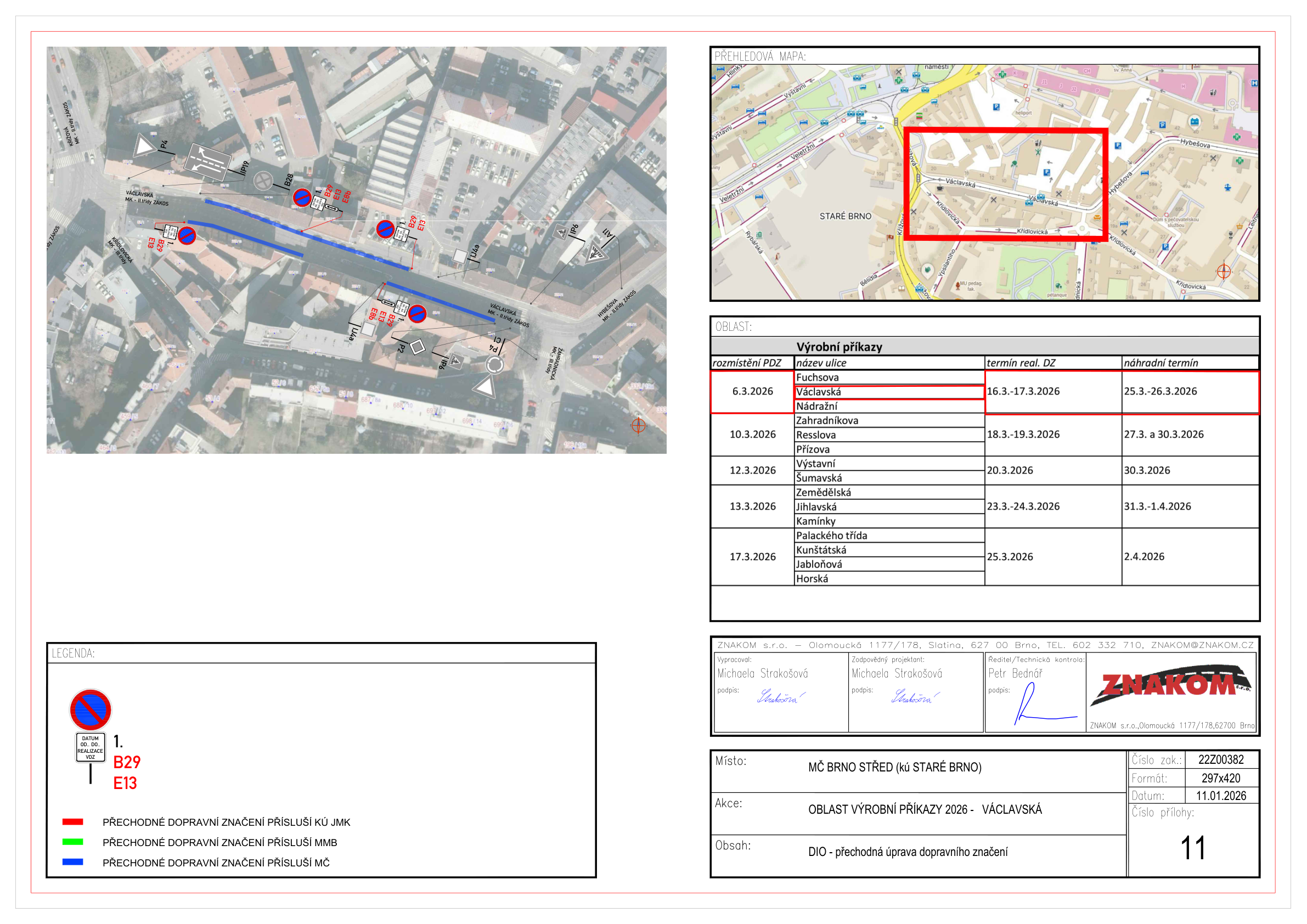Select the U4a square marker near the A11 sign
Image resolution: width=1307 pixels, height=924 pixels.
click(x=459, y=256)
